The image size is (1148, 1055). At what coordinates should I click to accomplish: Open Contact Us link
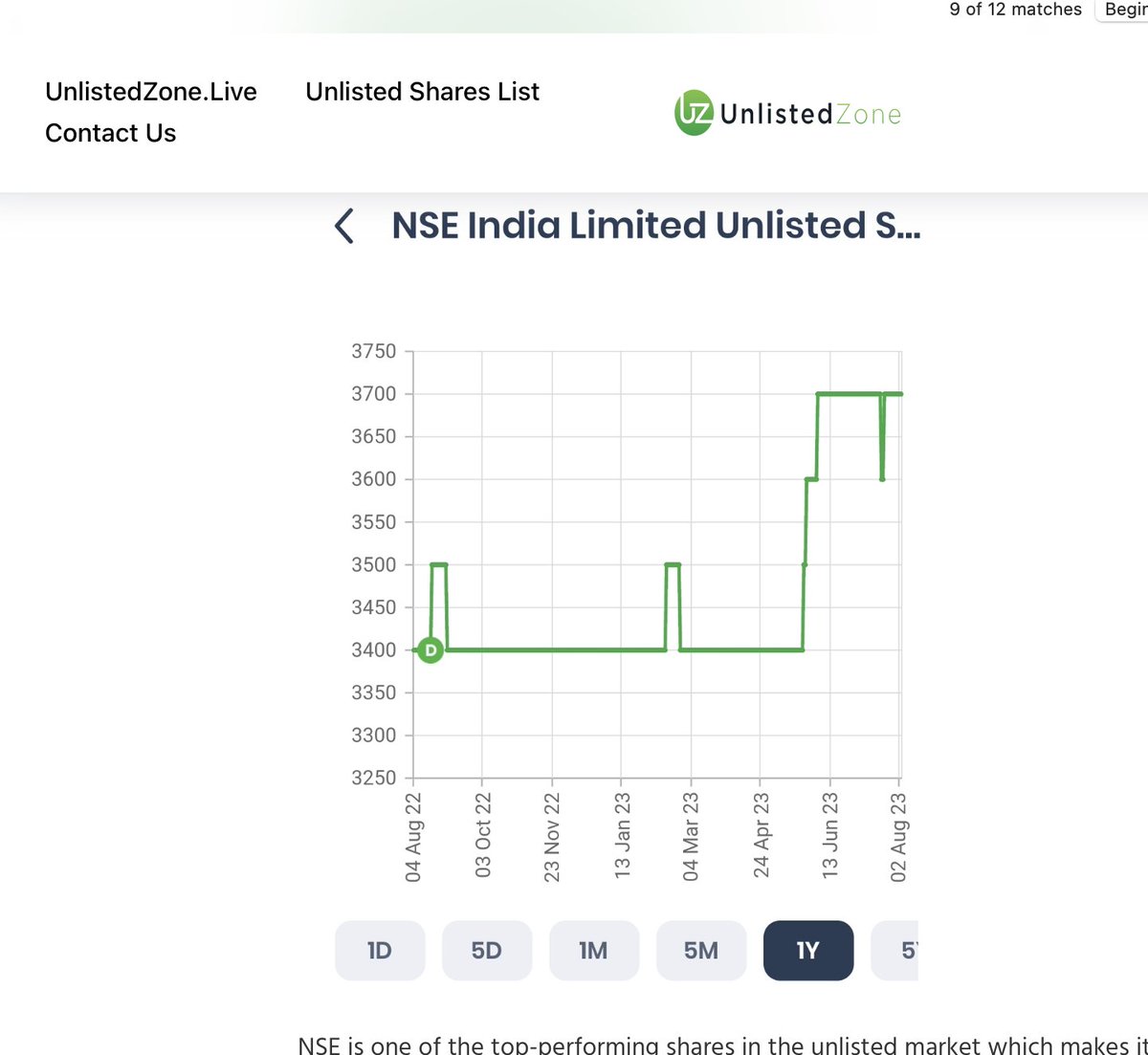tap(111, 133)
